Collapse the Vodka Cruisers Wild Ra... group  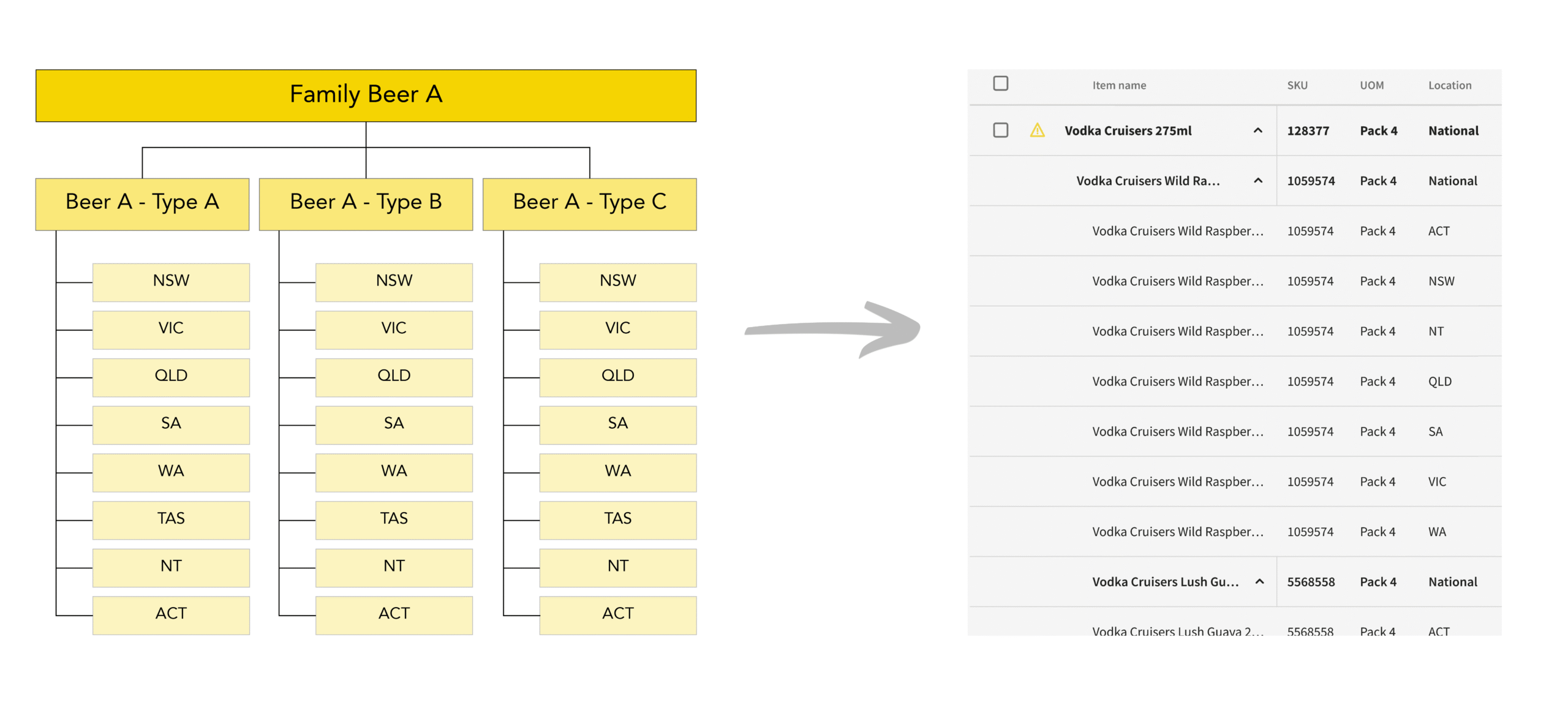click(x=1257, y=181)
